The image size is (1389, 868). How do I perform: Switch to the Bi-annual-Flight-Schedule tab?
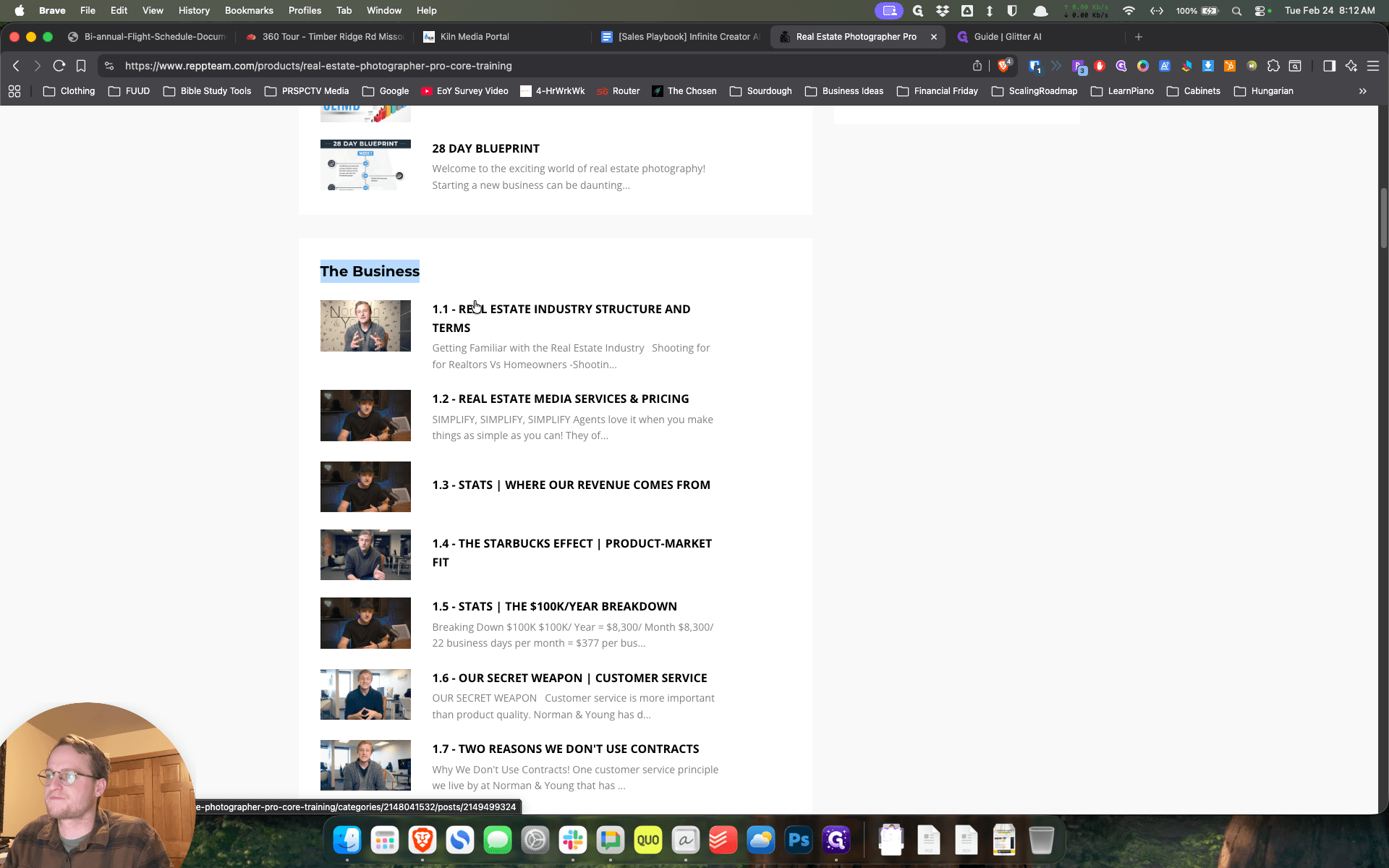(x=147, y=37)
